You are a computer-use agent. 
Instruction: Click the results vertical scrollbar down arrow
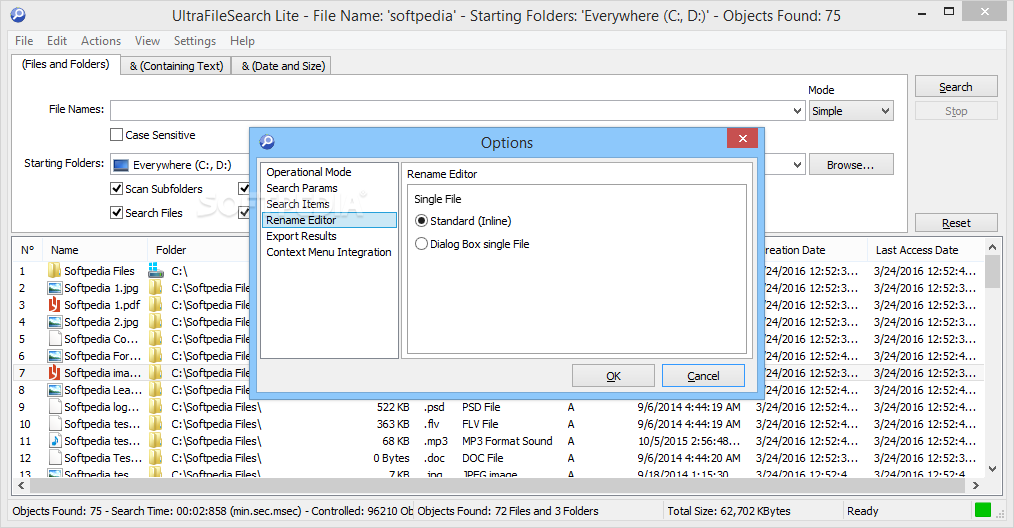[993, 469]
